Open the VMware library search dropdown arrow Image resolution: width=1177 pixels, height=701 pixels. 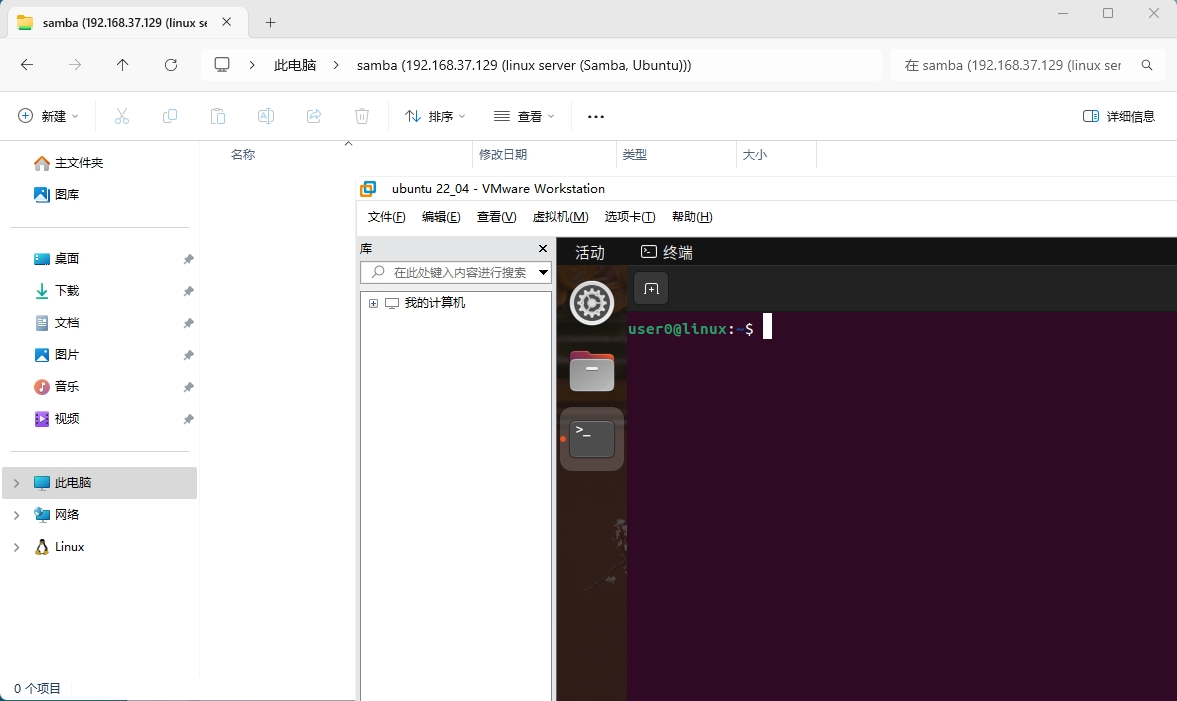click(543, 272)
